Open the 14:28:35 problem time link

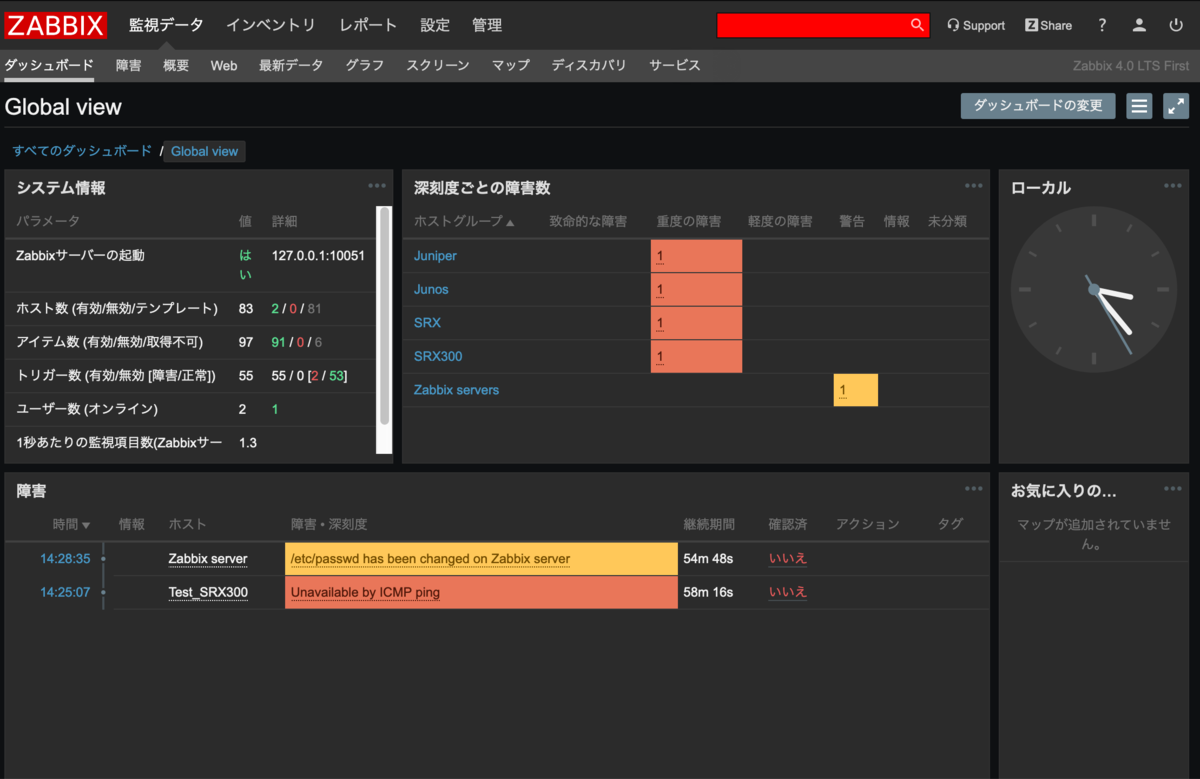tap(65, 559)
